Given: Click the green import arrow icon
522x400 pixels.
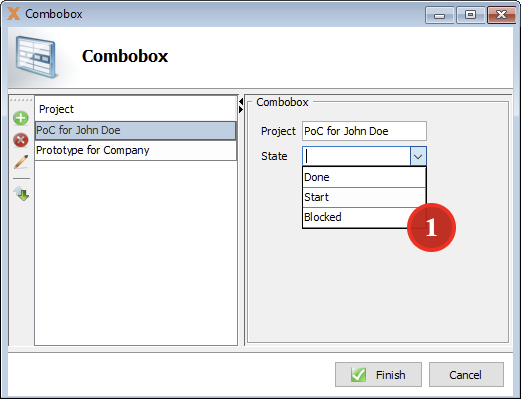Looking at the screenshot, I should (21, 193).
